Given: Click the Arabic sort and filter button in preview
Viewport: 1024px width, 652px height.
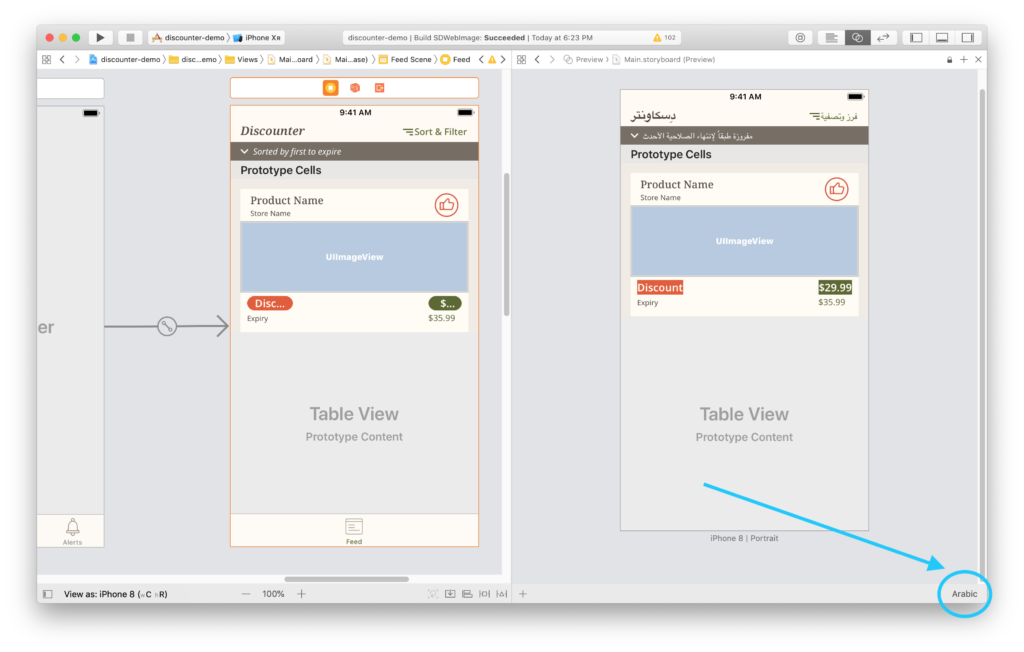Looking at the screenshot, I should click(834, 116).
